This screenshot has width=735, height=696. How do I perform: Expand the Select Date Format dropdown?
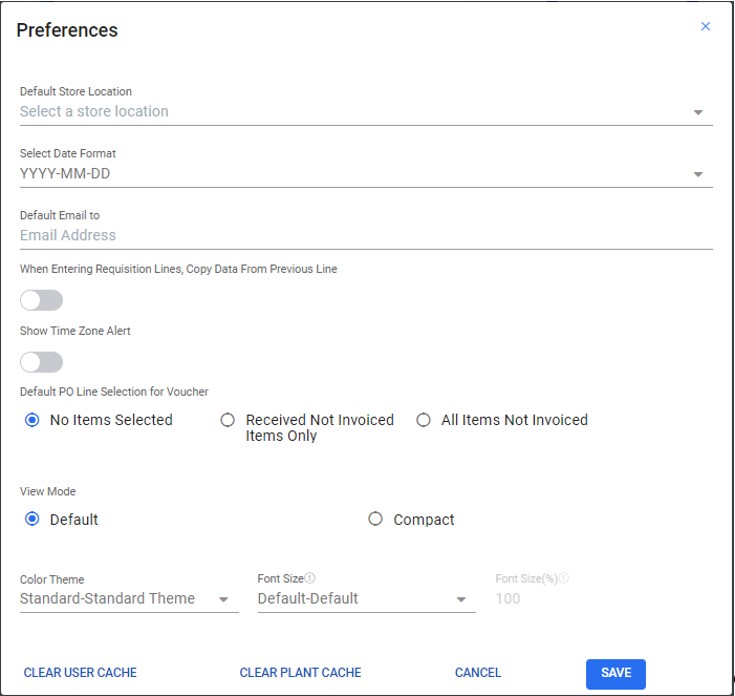pyautogui.click(x=698, y=175)
